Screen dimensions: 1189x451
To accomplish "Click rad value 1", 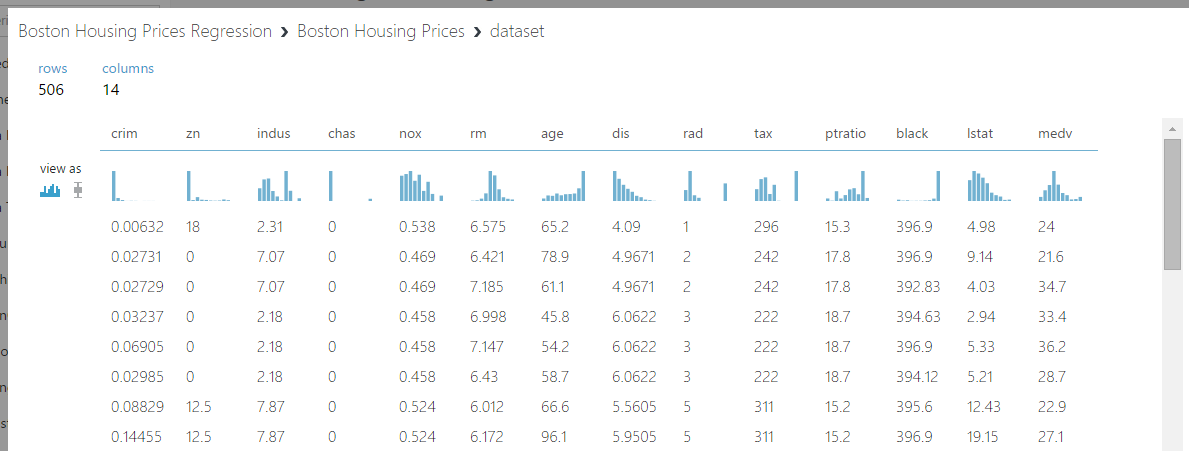I will point(686,227).
